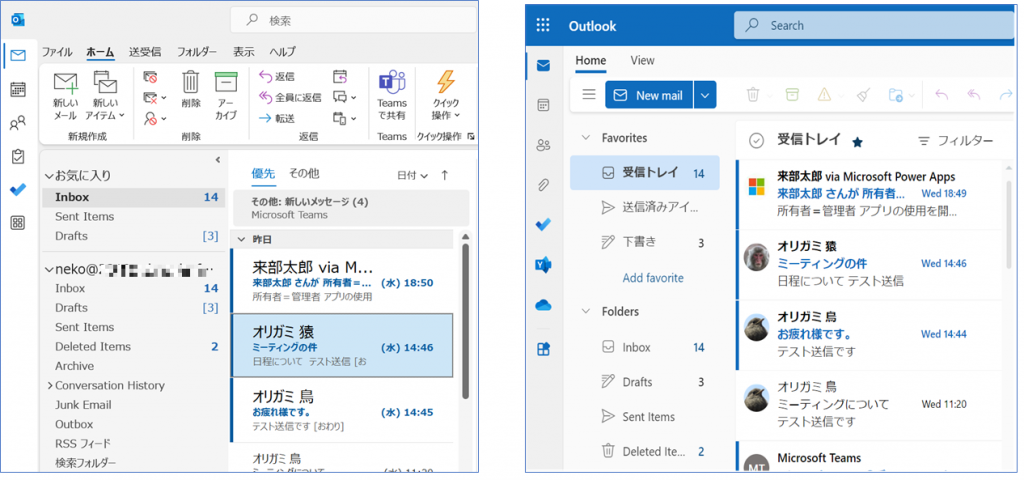
Task: Expand Conversation History in classic folder pane
Action: pyautogui.click(x=50, y=385)
